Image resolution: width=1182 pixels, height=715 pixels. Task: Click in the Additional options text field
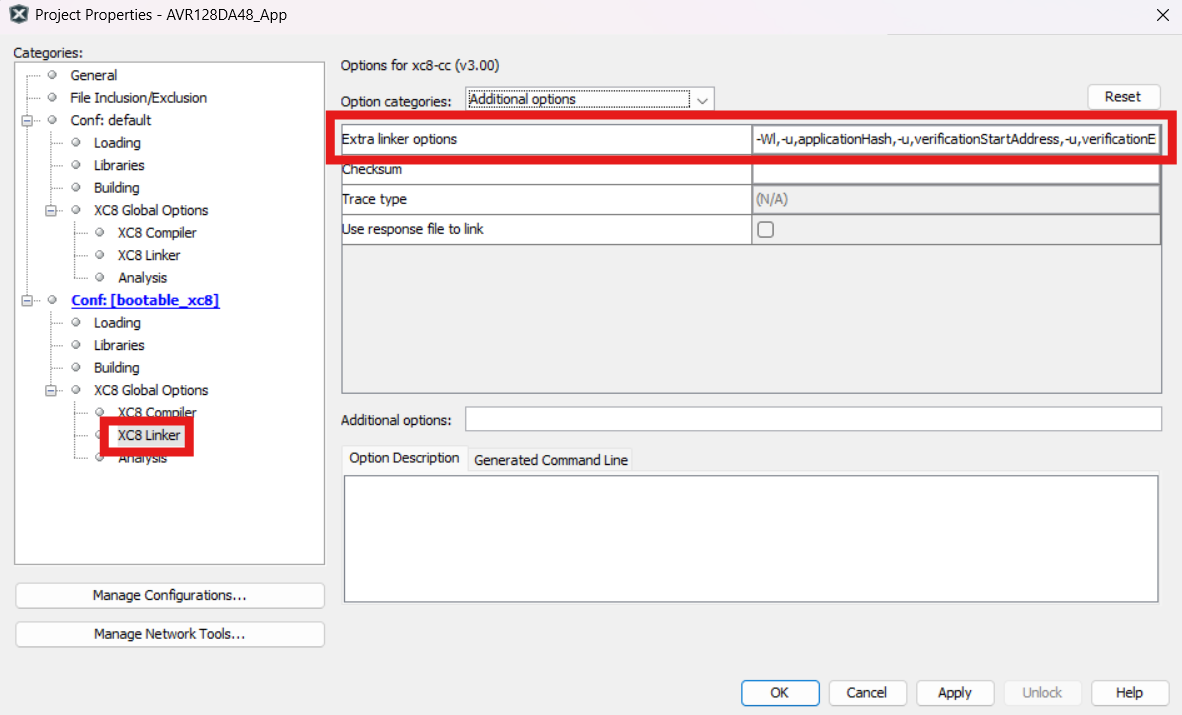point(812,419)
